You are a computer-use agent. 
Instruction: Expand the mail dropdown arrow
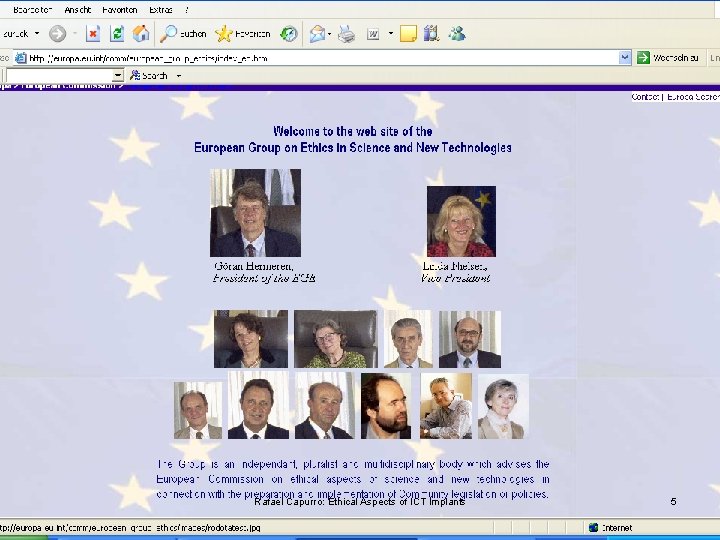click(x=329, y=34)
